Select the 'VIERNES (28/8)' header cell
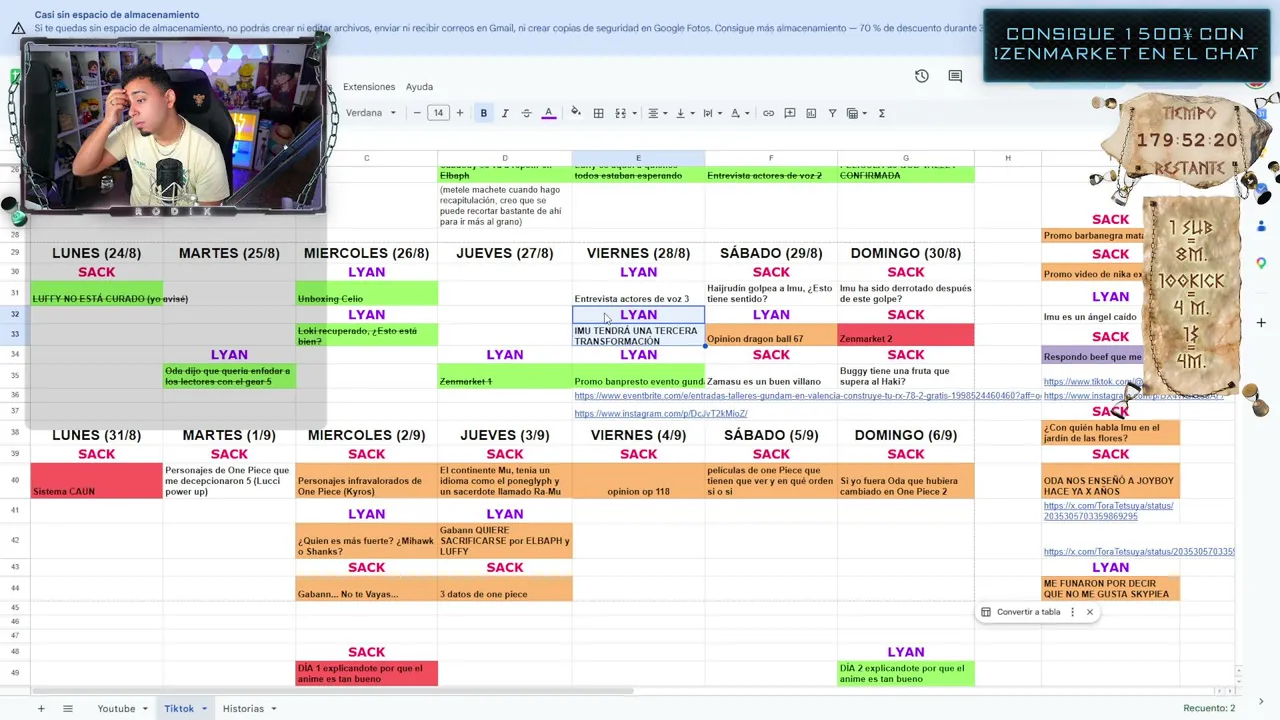Image resolution: width=1280 pixels, height=720 pixels. [x=638, y=253]
